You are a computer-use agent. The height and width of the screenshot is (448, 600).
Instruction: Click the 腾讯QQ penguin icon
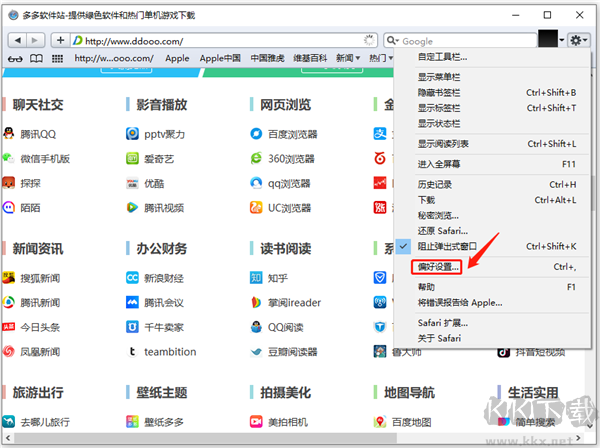[x=8, y=134]
